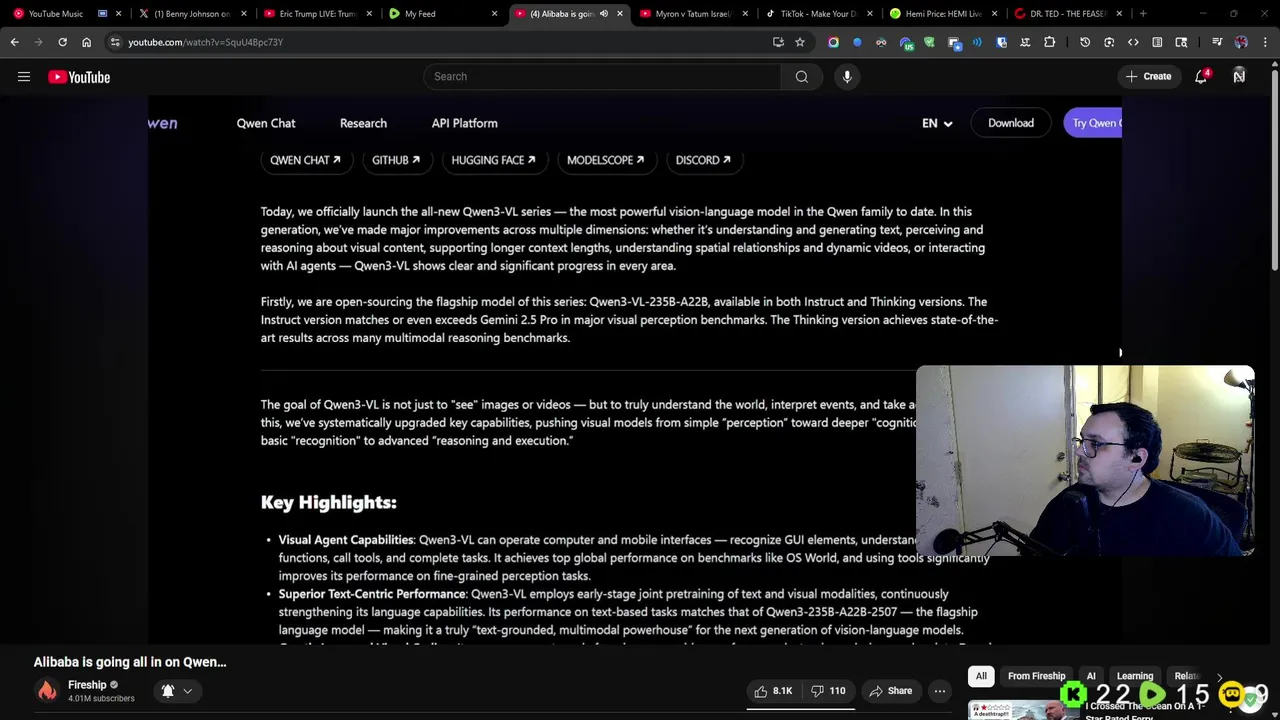The height and width of the screenshot is (720, 1280).
Task: Open the MODELSCOPE link
Action: coord(605,160)
